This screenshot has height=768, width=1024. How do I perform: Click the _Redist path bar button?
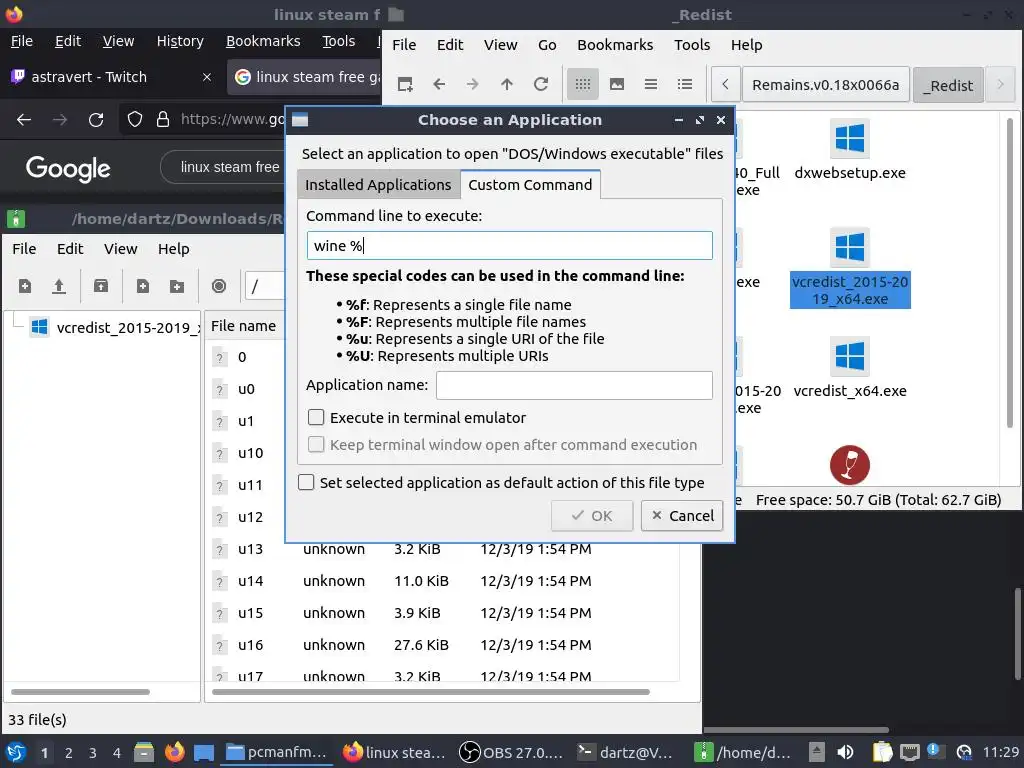click(948, 85)
